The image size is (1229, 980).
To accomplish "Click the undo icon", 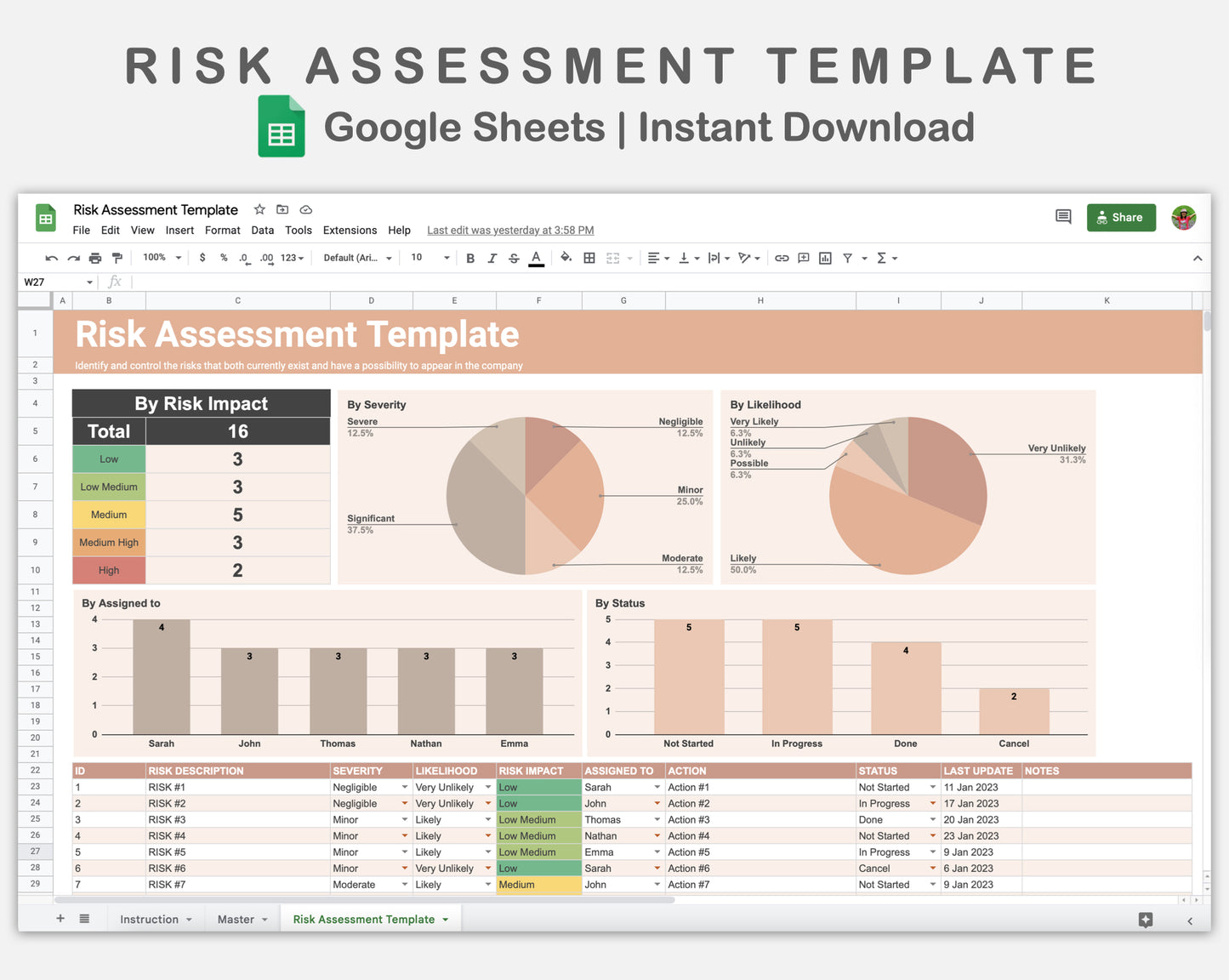I will pos(51,258).
